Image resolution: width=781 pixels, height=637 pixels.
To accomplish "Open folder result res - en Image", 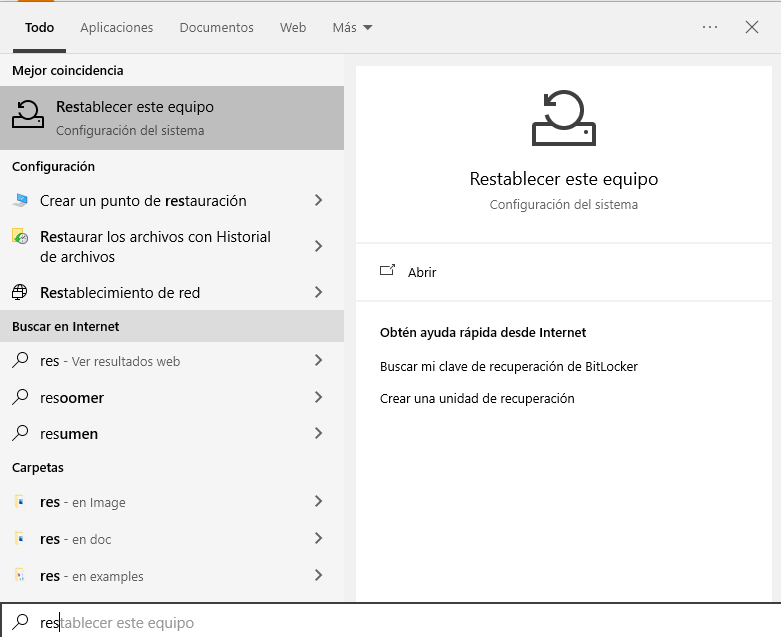I will [x=172, y=501].
